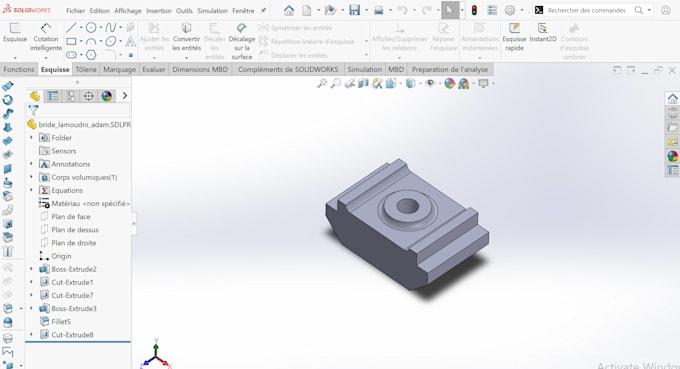Viewport: 680px width, 369px height.
Task: Select Cotation intelligente tool
Action: 46,37
